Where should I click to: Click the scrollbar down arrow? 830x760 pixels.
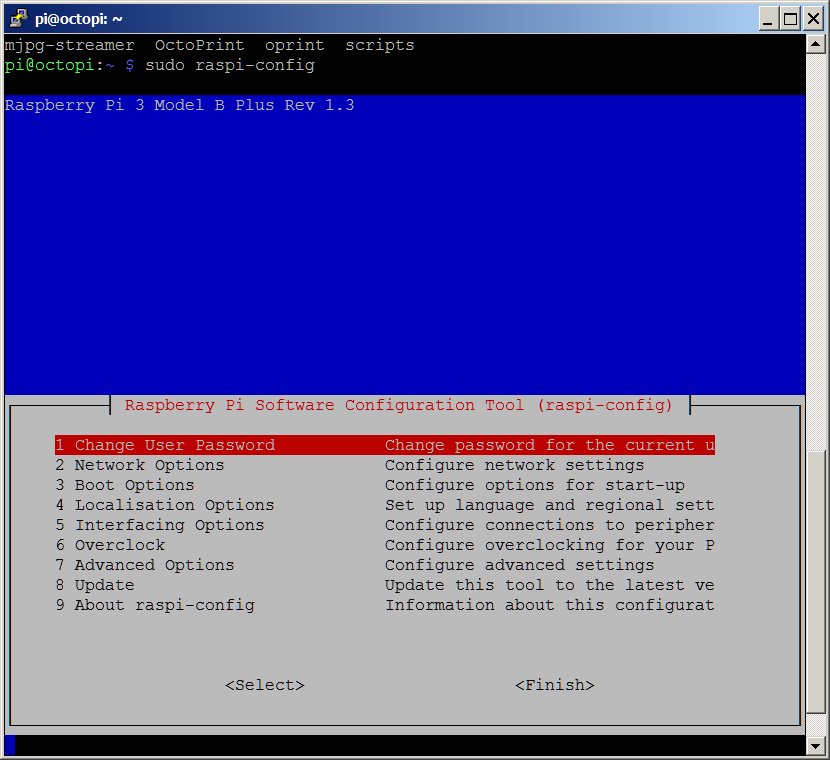pos(815,746)
